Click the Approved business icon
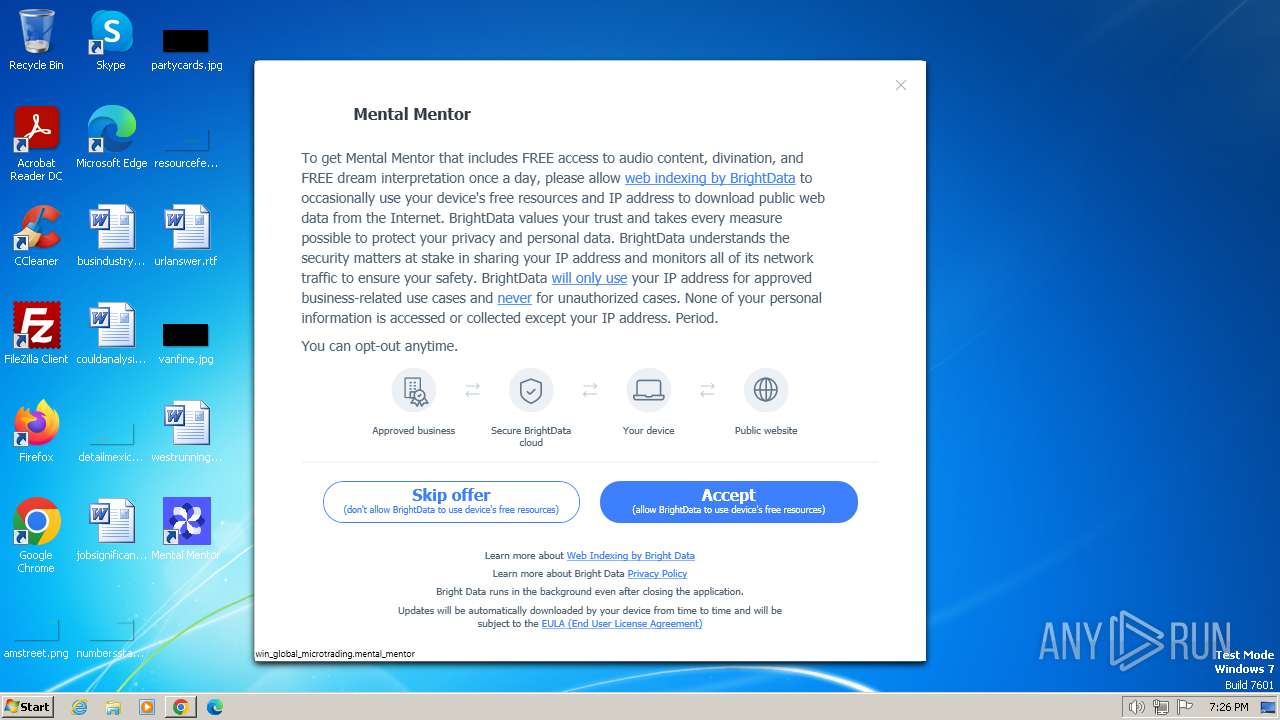This screenshot has height=720, width=1280. coord(414,390)
